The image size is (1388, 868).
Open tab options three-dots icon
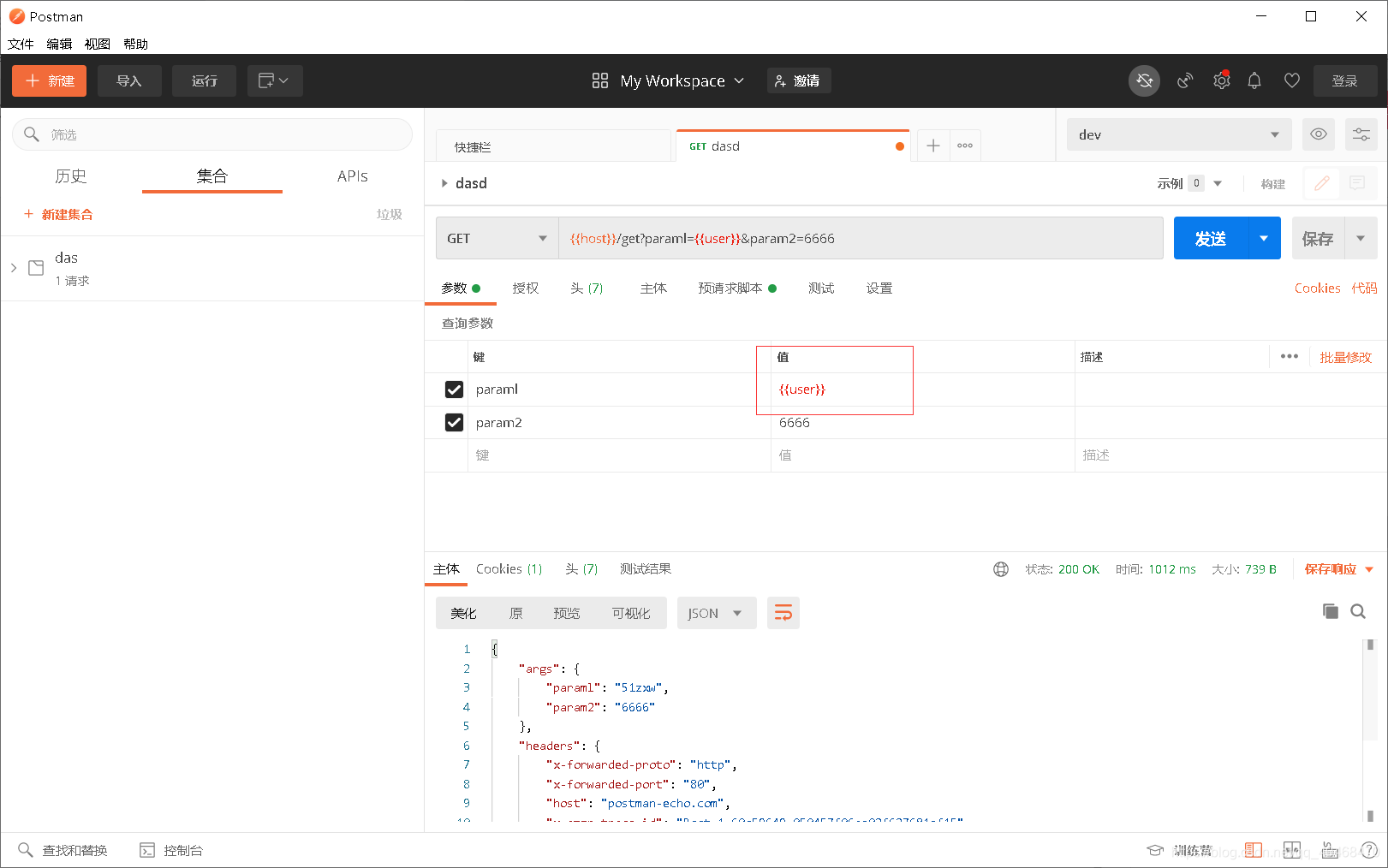pos(965,146)
